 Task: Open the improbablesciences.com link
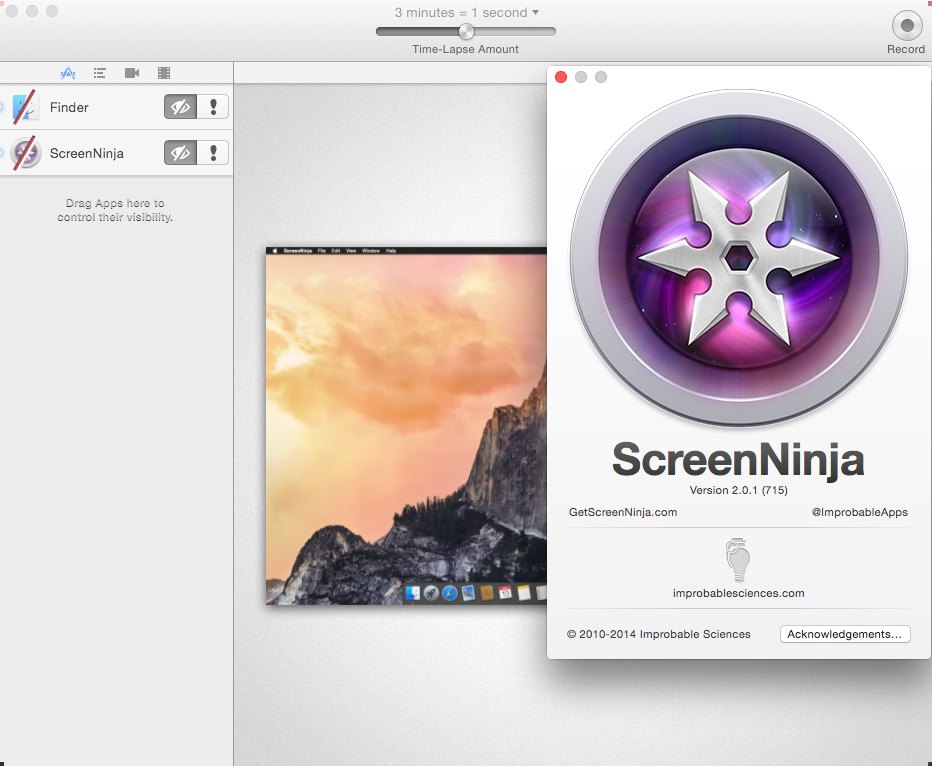coord(738,593)
